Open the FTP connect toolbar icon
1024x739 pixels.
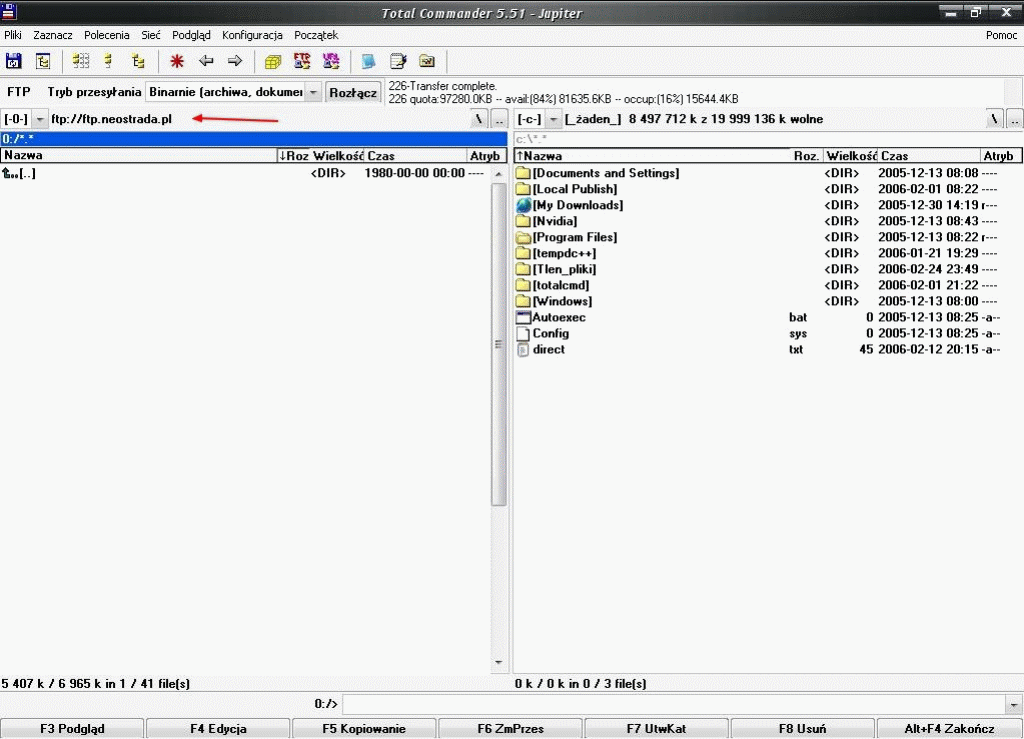click(x=302, y=61)
